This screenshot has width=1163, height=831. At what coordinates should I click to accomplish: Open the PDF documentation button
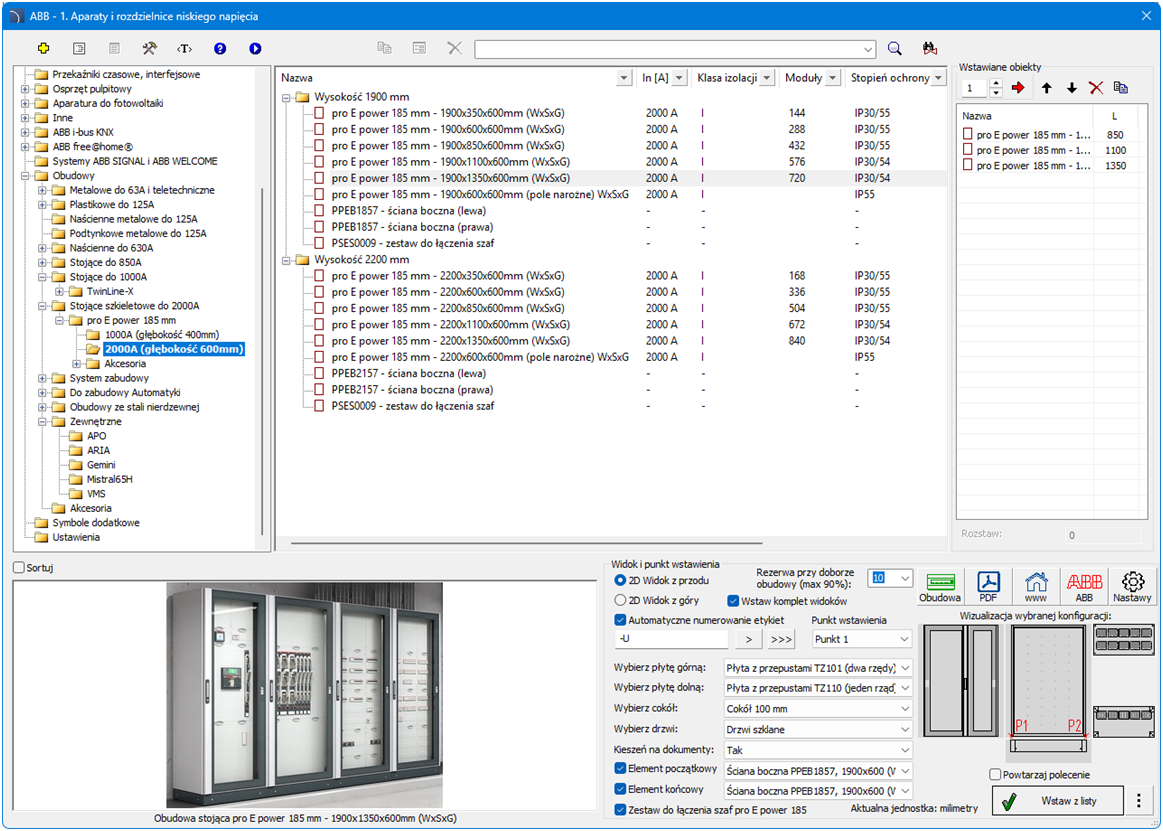[x=988, y=586]
